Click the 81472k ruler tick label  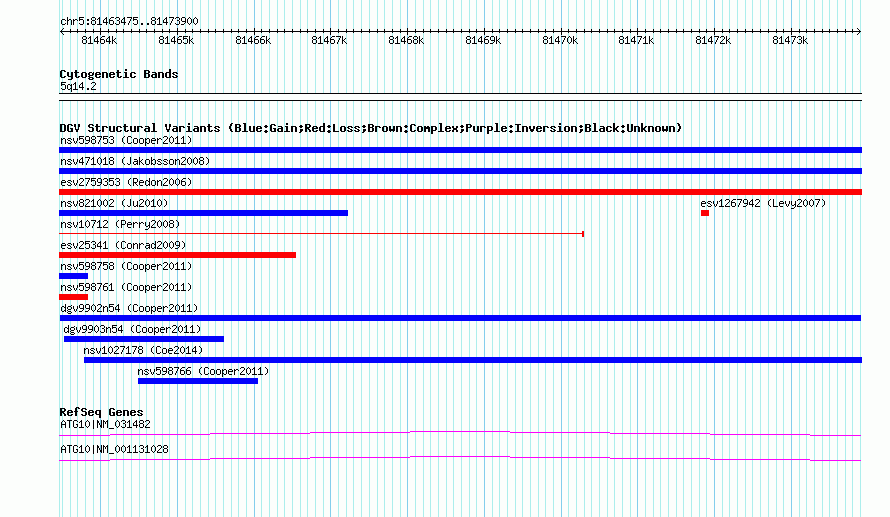713,40
